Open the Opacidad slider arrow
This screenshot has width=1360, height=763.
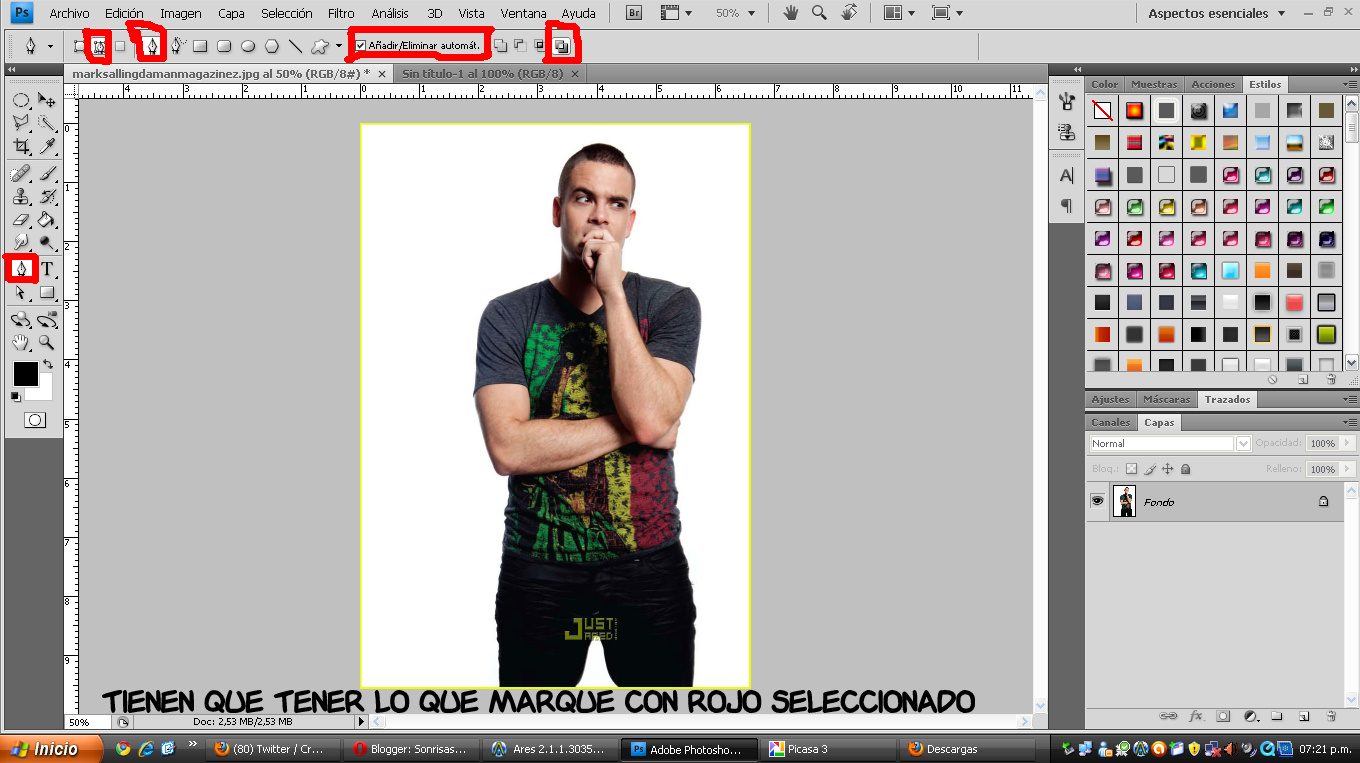[x=1347, y=443]
